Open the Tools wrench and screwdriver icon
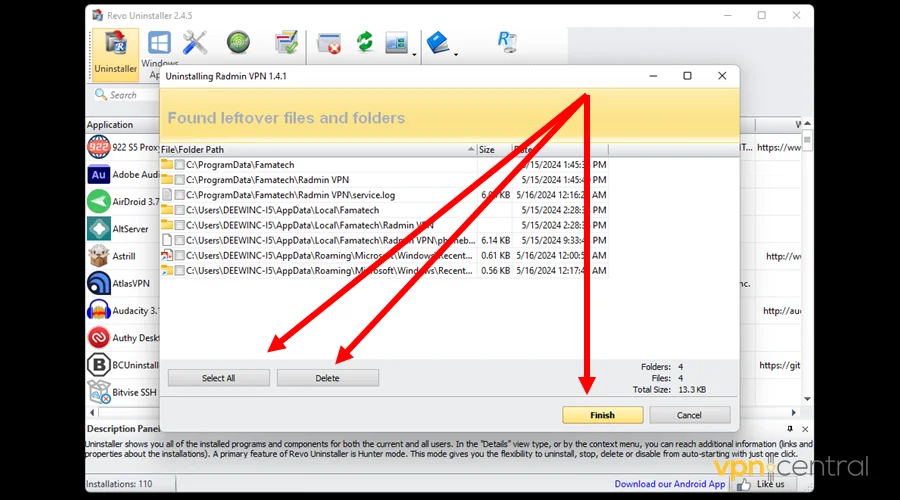The image size is (900, 500). (195, 43)
